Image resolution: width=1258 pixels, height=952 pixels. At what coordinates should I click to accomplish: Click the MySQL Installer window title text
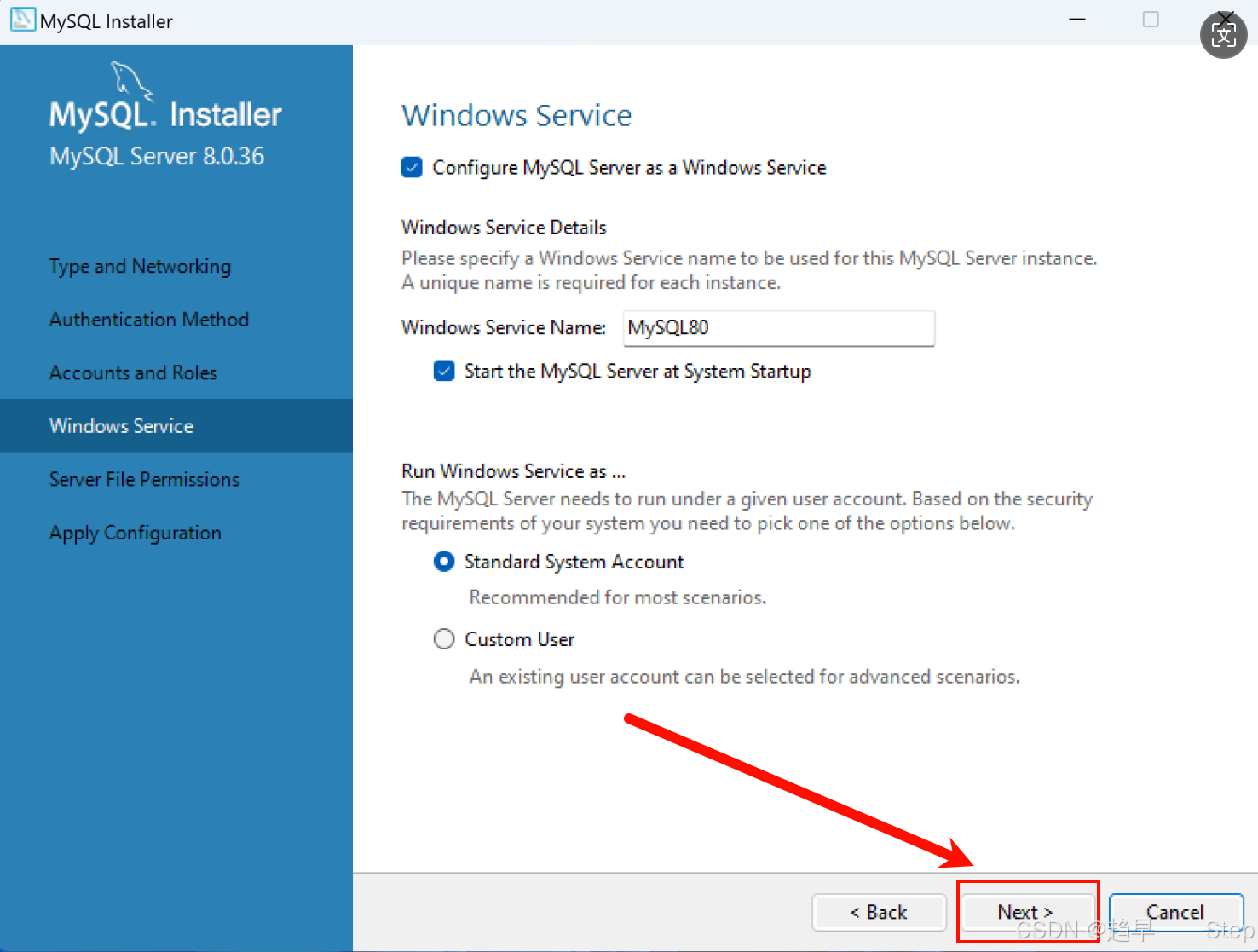click(x=107, y=21)
